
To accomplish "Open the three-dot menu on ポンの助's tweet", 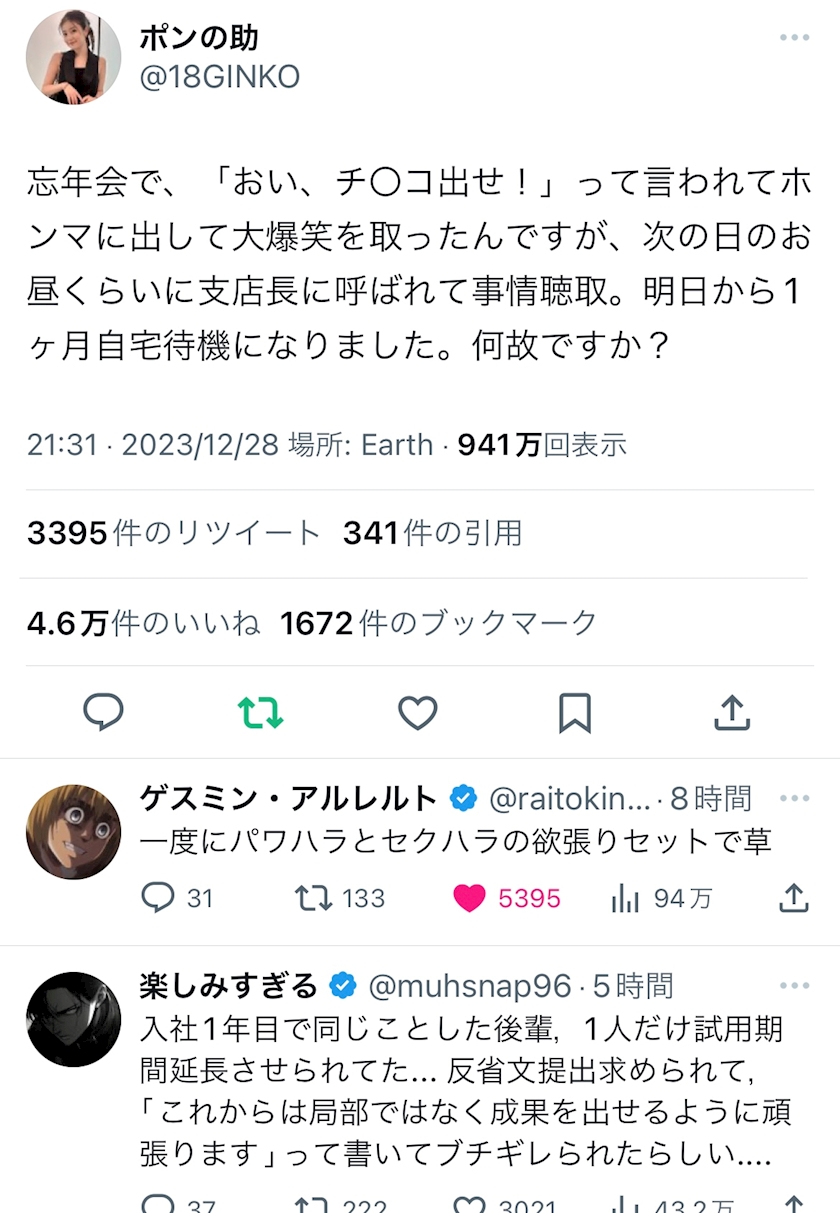I will 794,38.
